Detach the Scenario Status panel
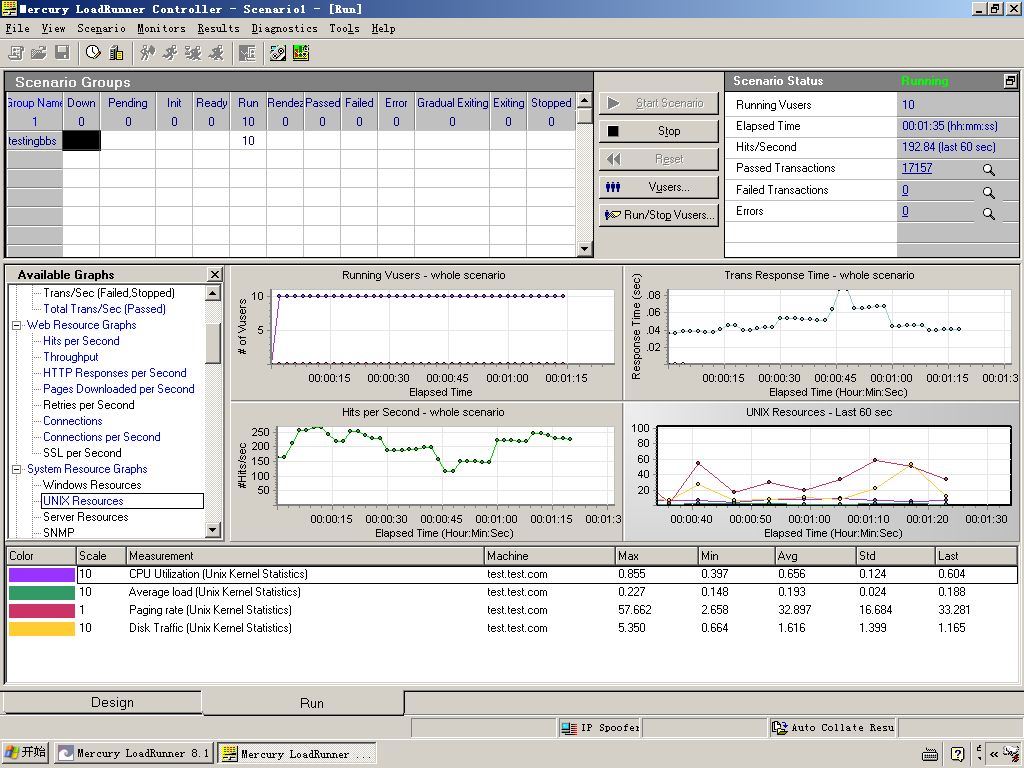Image resolution: width=1024 pixels, height=768 pixels. tap(1010, 81)
